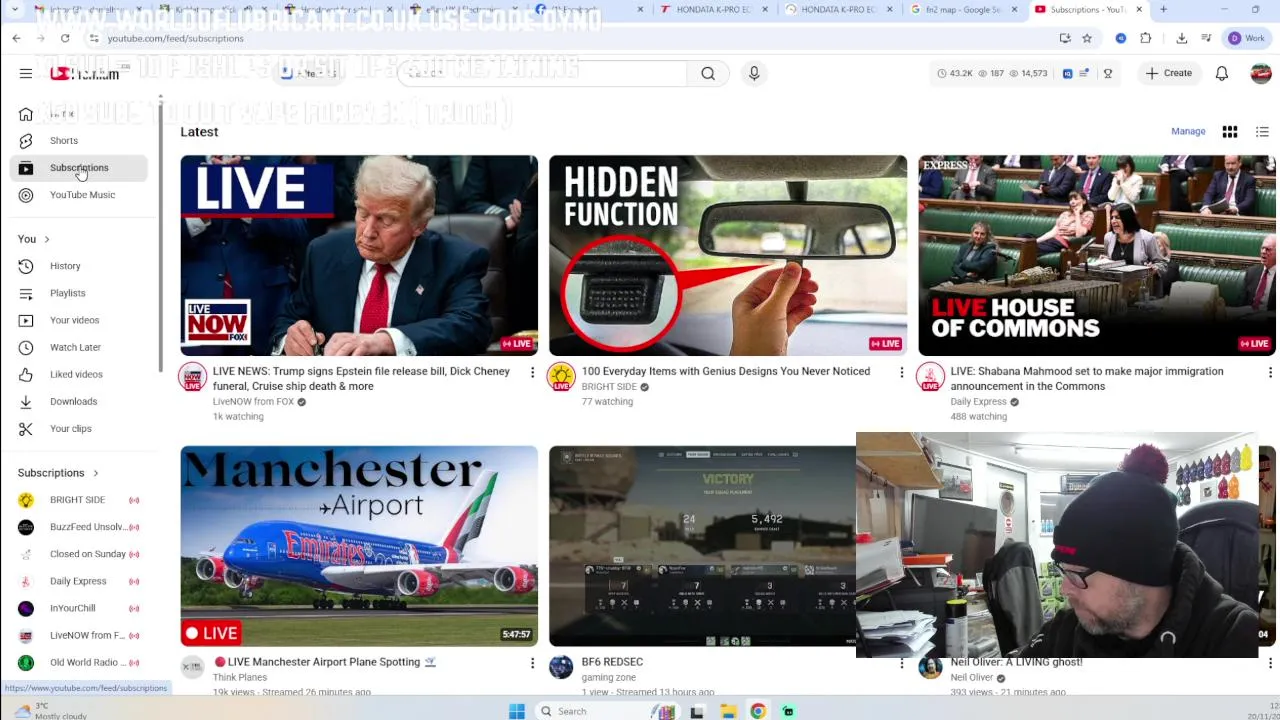Open Windows Start menu

(517, 711)
